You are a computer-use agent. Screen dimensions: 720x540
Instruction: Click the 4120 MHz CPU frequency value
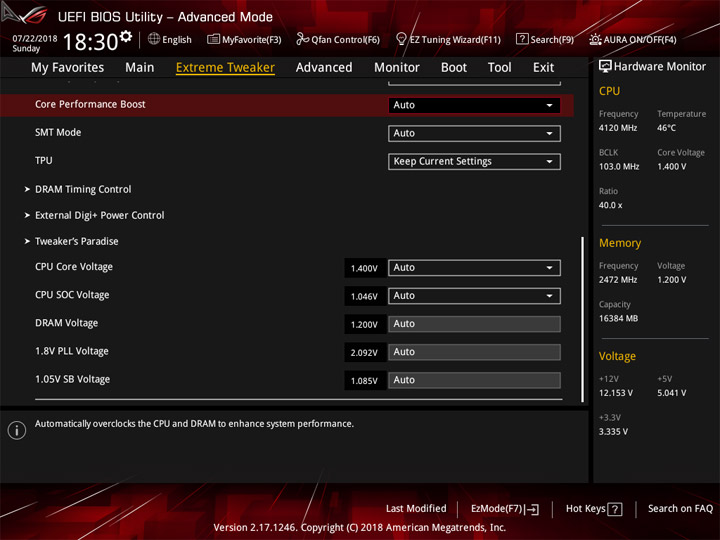point(618,128)
